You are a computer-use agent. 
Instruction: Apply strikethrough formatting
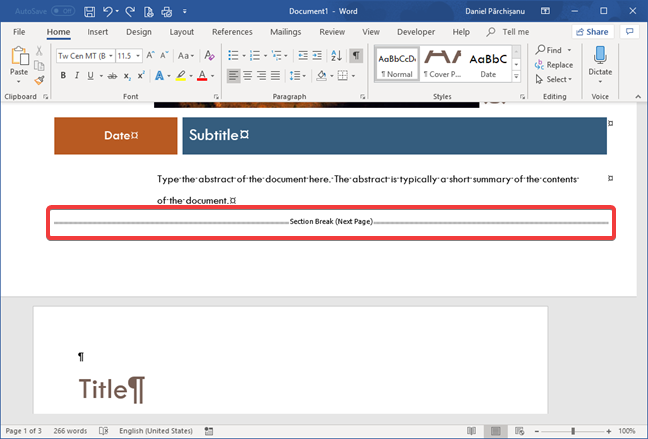pos(110,76)
